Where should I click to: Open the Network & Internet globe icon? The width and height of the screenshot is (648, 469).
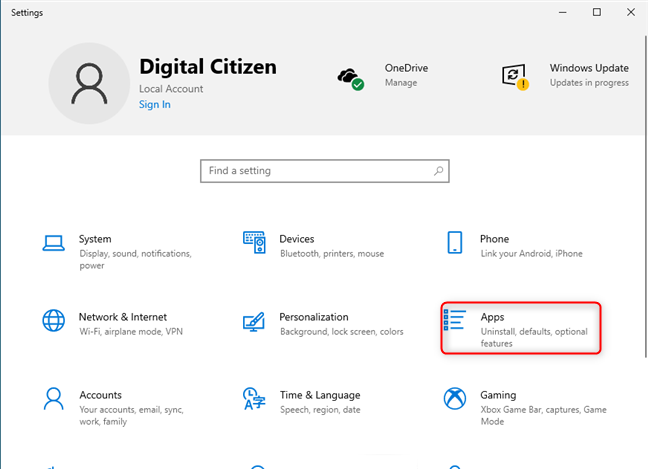(54, 320)
